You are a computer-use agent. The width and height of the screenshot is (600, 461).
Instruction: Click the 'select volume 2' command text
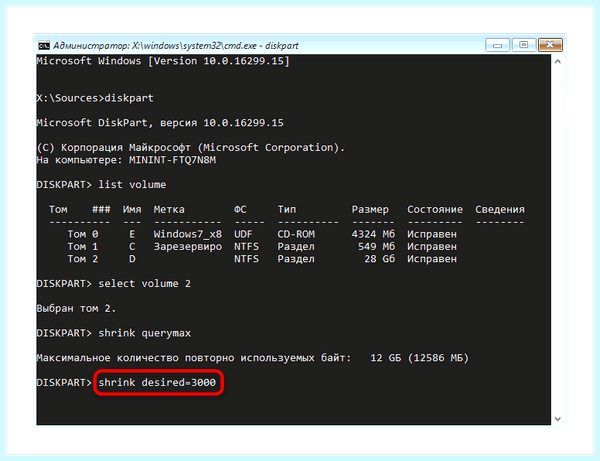point(145,283)
